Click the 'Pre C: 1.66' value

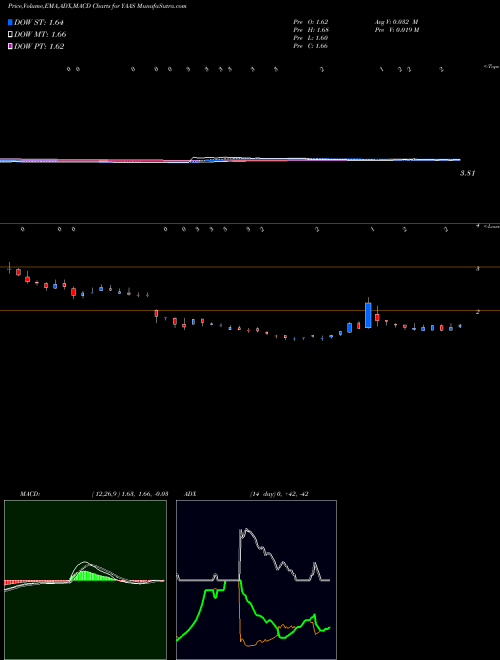click(311, 46)
